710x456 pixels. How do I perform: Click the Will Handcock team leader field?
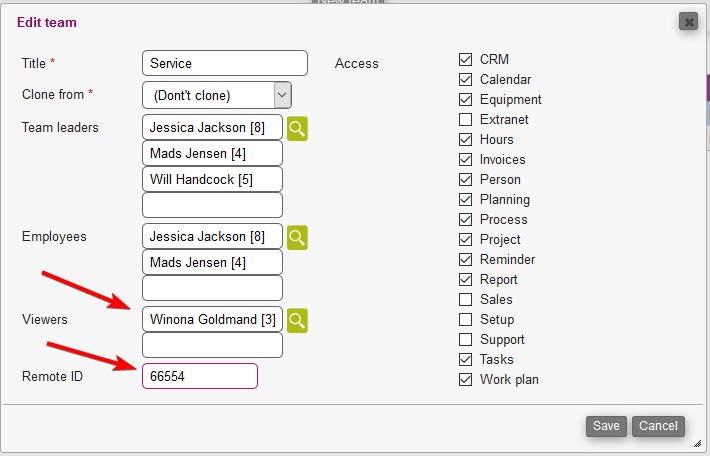pos(212,180)
